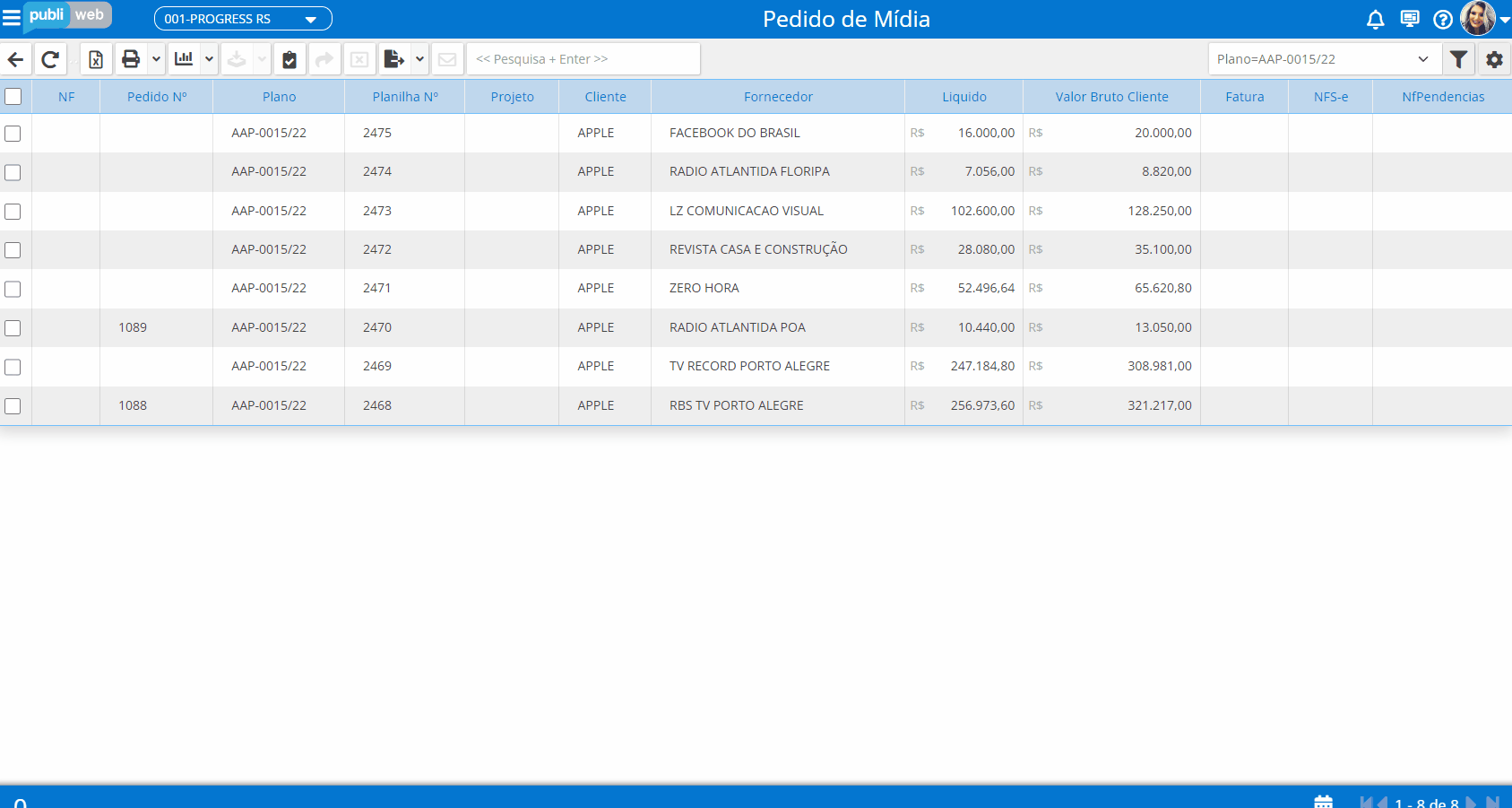Screen dimensions: 1512x808
Task: Click the clipboard check icon
Action: tap(289, 59)
